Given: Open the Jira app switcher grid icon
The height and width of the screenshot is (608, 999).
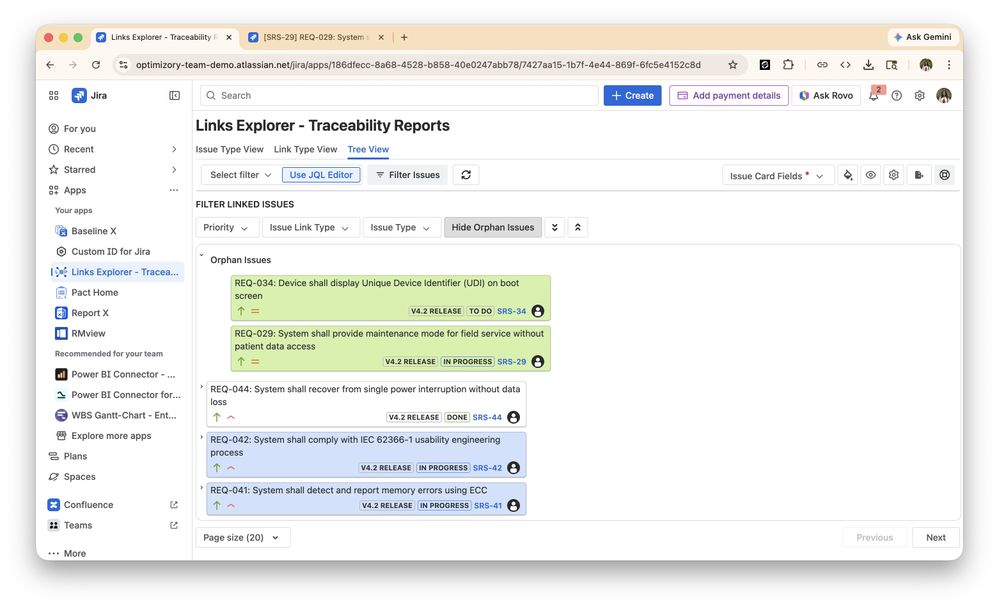Looking at the screenshot, I should click(x=54, y=96).
